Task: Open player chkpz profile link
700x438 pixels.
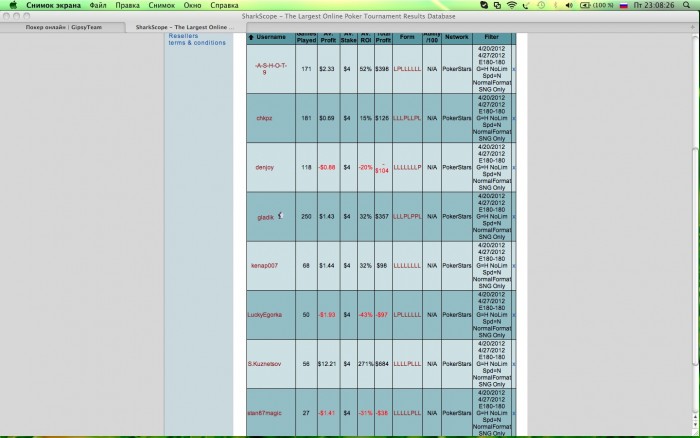Action: pos(264,118)
